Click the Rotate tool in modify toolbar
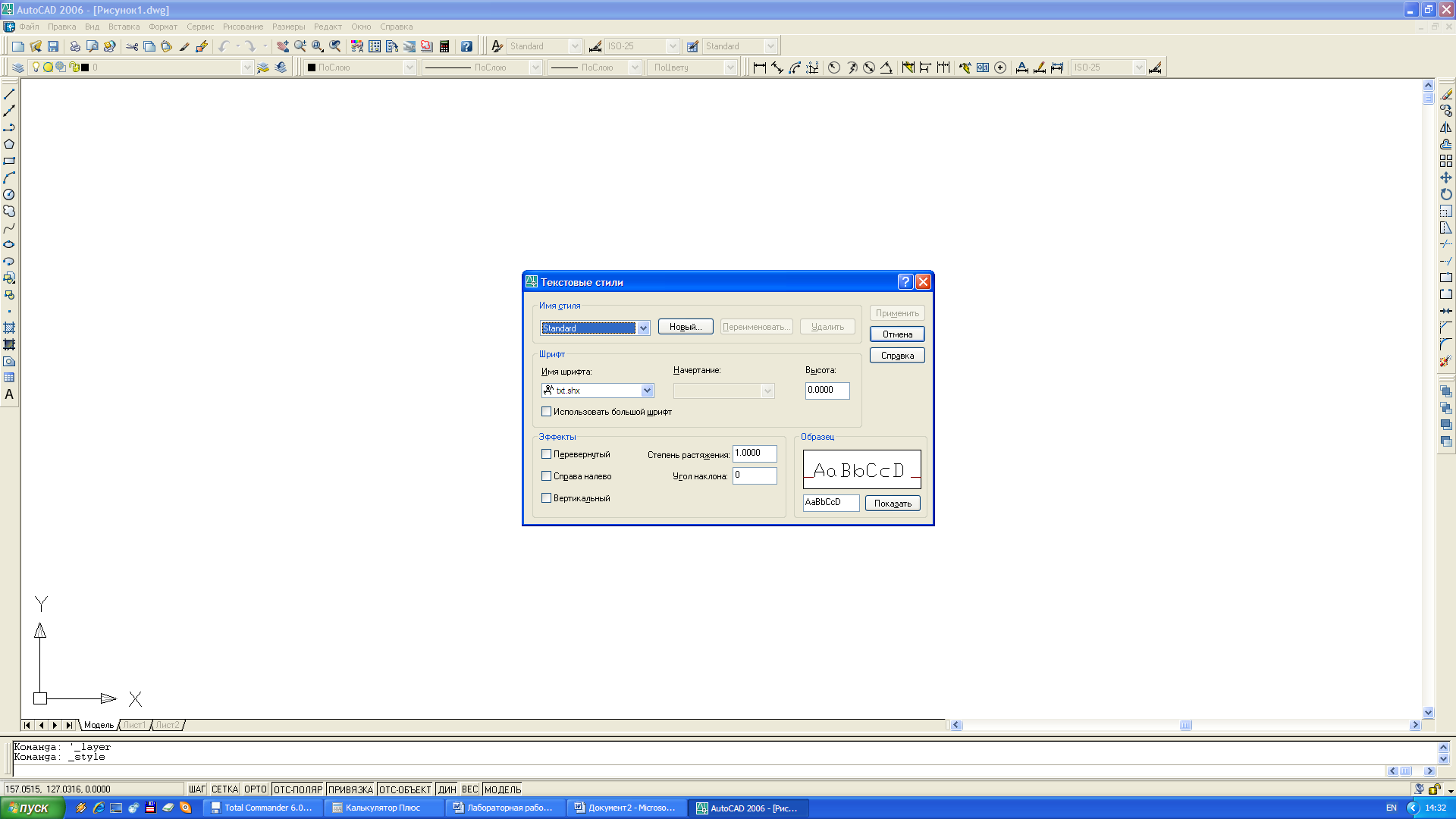 (1446, 194)
